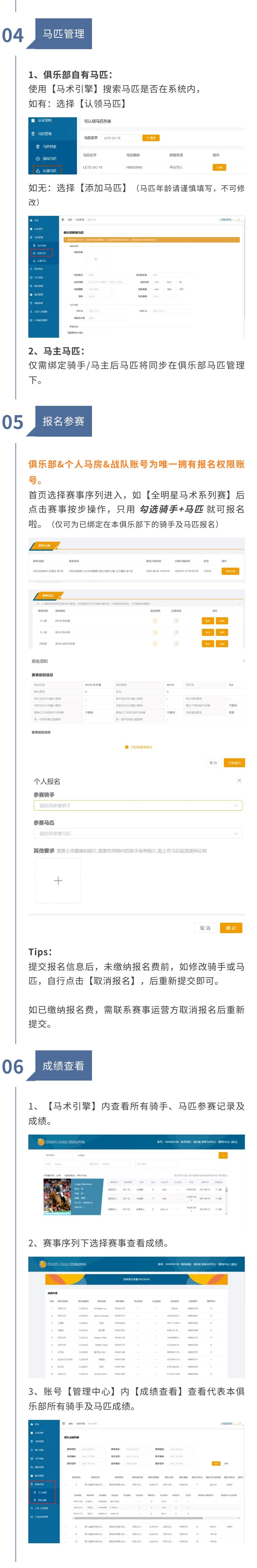Viewport: 257px width, 1568px height.
Task: Click the orange 认领 button for LETS GO 18
Action: pos(219,167)
